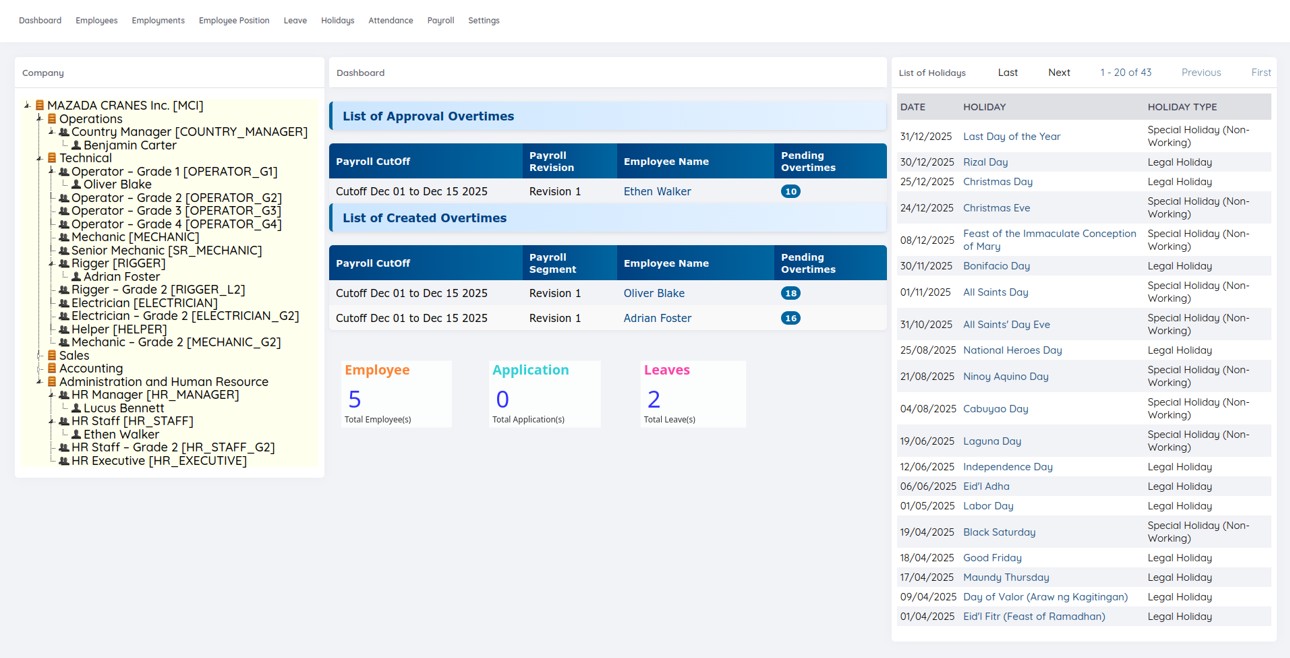The image size is (1290, 658).
Task: Open the Attendance menu
Action: click(x=390, y=20)
